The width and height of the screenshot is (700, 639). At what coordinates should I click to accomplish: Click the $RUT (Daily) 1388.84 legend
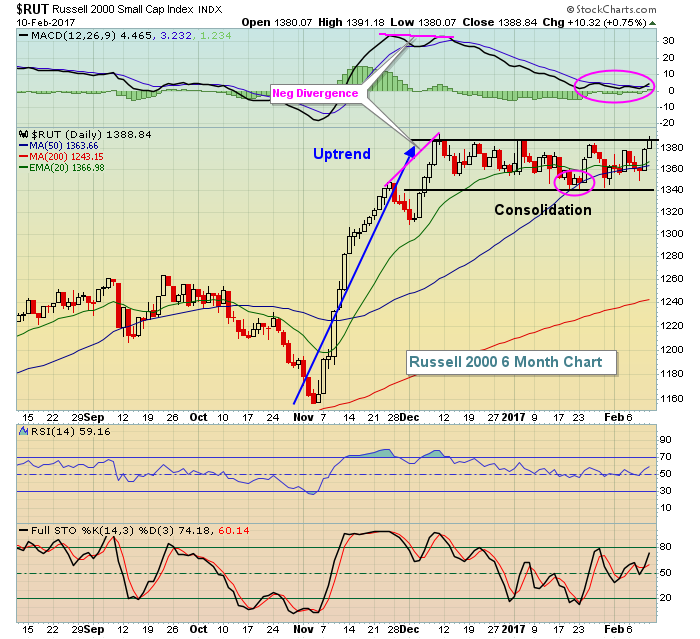92,134
